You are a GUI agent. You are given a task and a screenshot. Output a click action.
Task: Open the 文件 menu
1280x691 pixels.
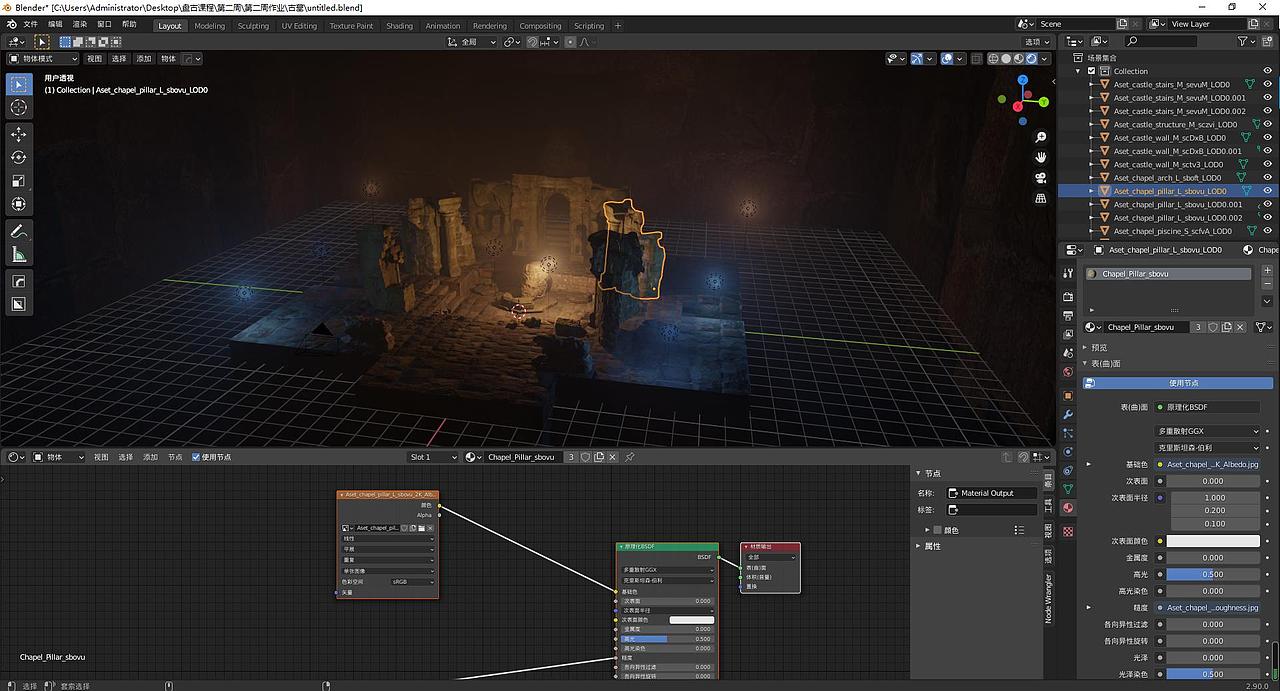point(30,24)
